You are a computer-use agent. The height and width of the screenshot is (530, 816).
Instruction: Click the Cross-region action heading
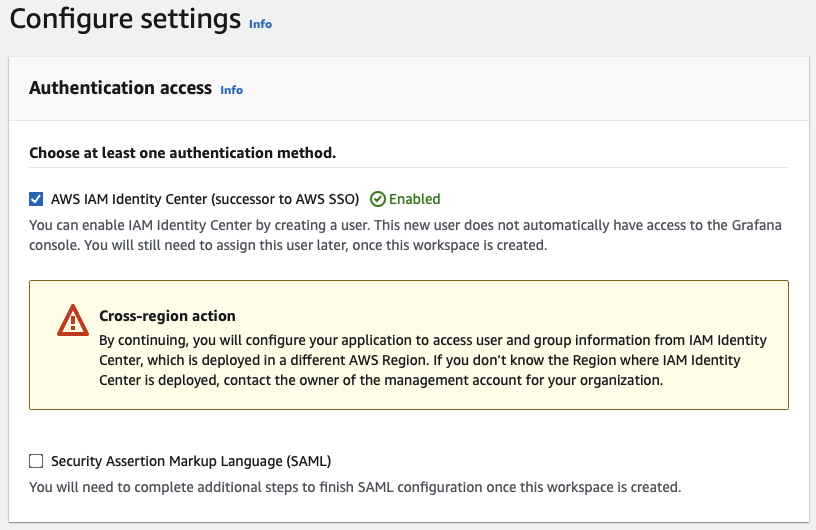(167, 316)
